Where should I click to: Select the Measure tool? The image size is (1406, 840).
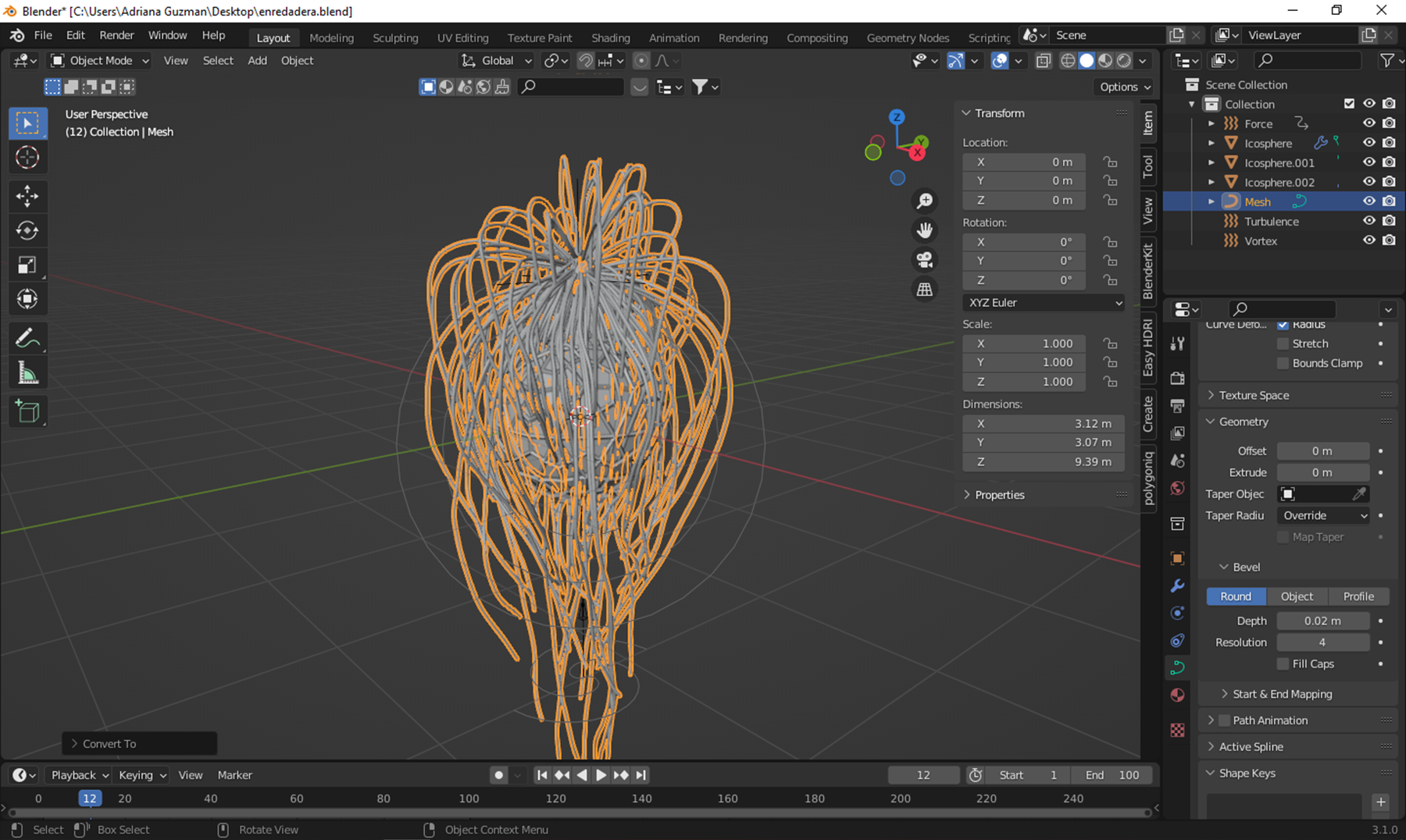click(x=27, y=373)
